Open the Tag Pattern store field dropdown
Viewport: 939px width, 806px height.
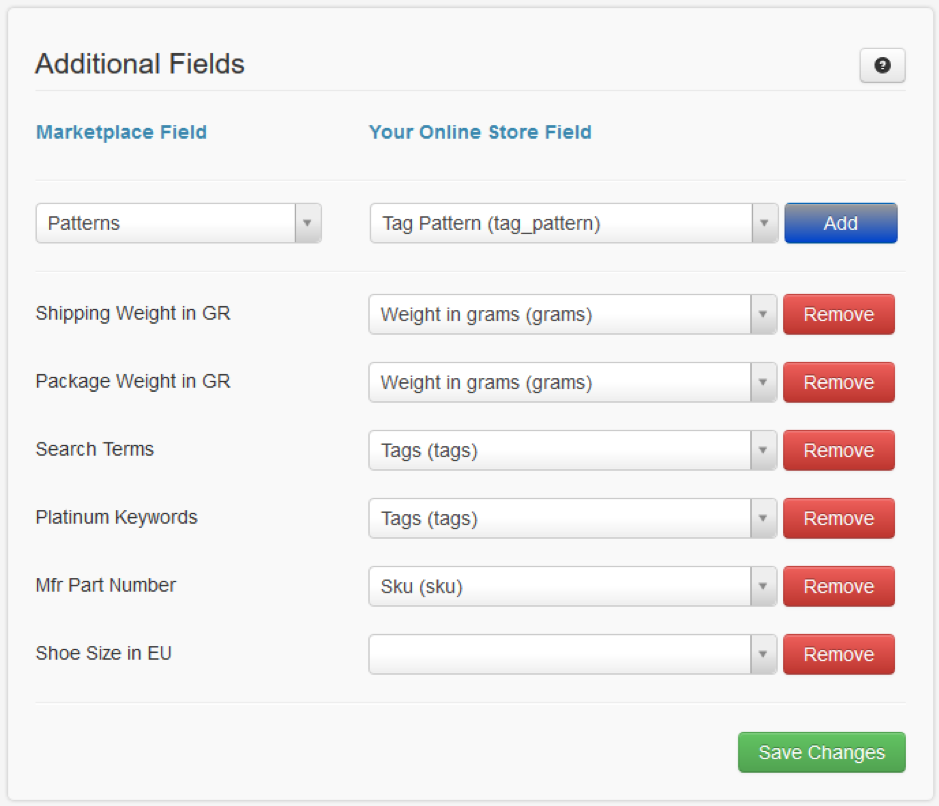(x=574, y=223)
